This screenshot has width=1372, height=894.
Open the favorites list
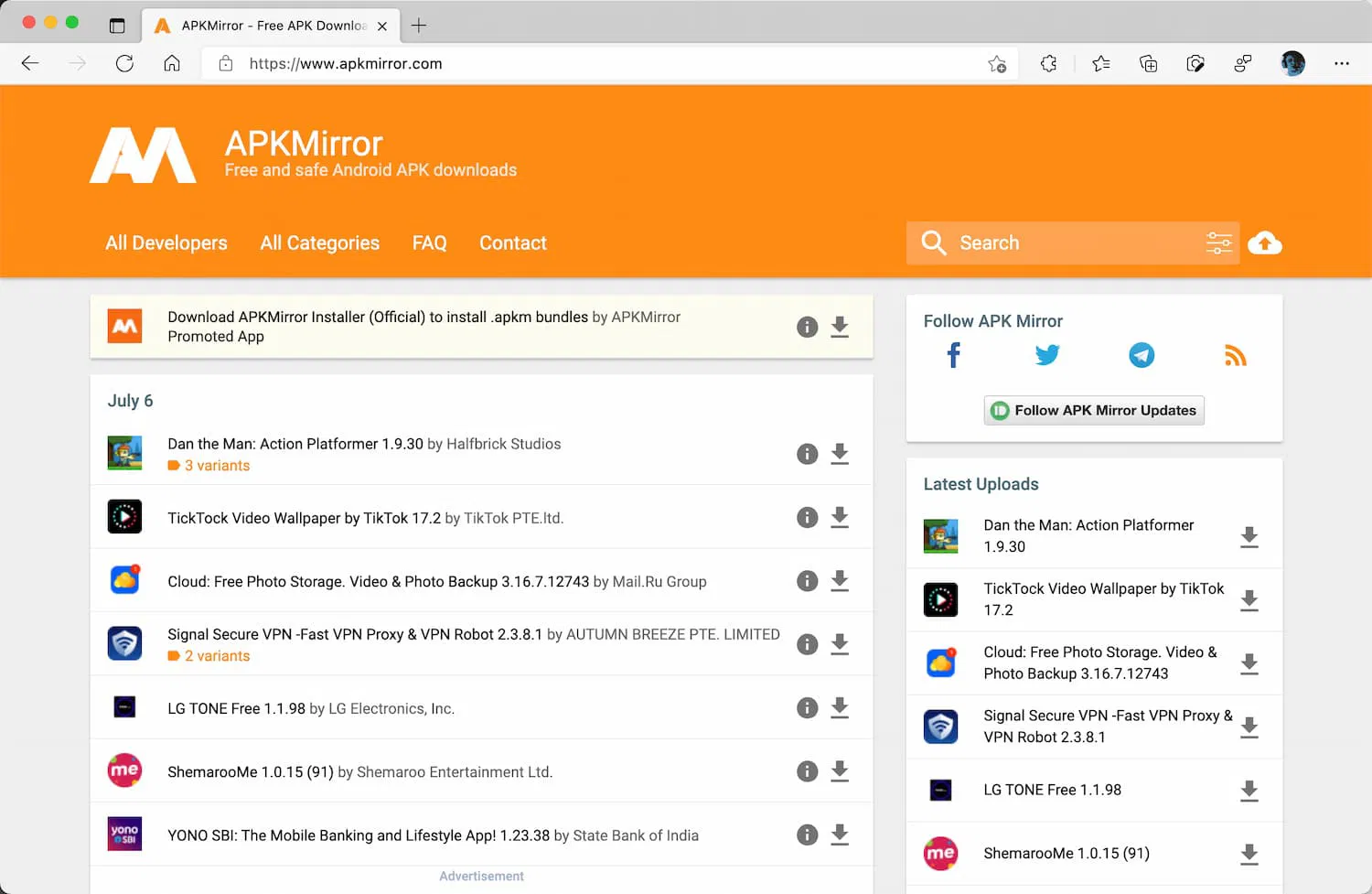(1101, 63)
